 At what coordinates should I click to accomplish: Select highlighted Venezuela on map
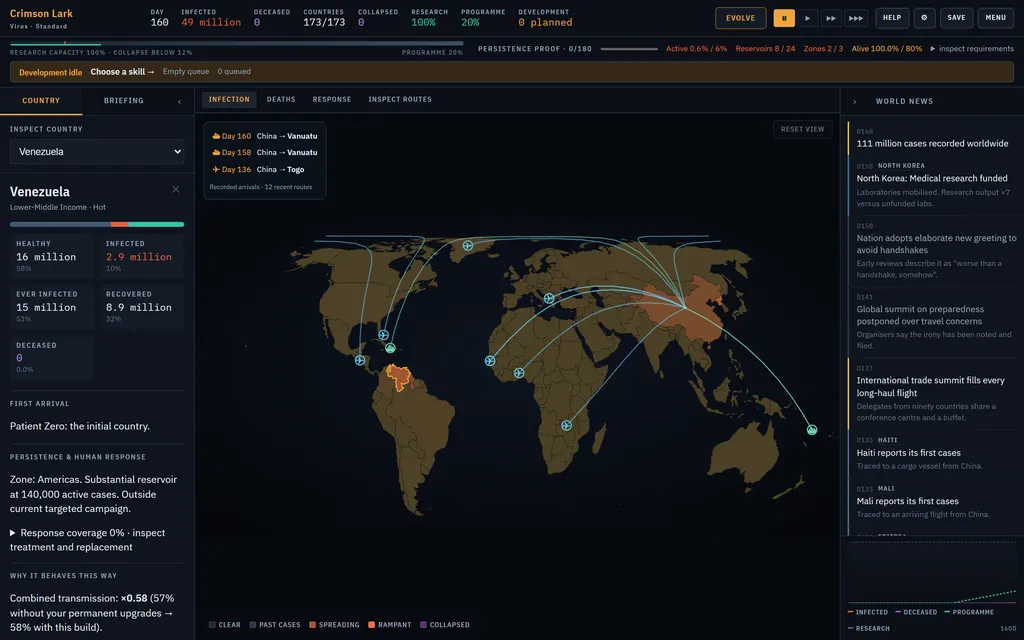[x=398, y=377]
